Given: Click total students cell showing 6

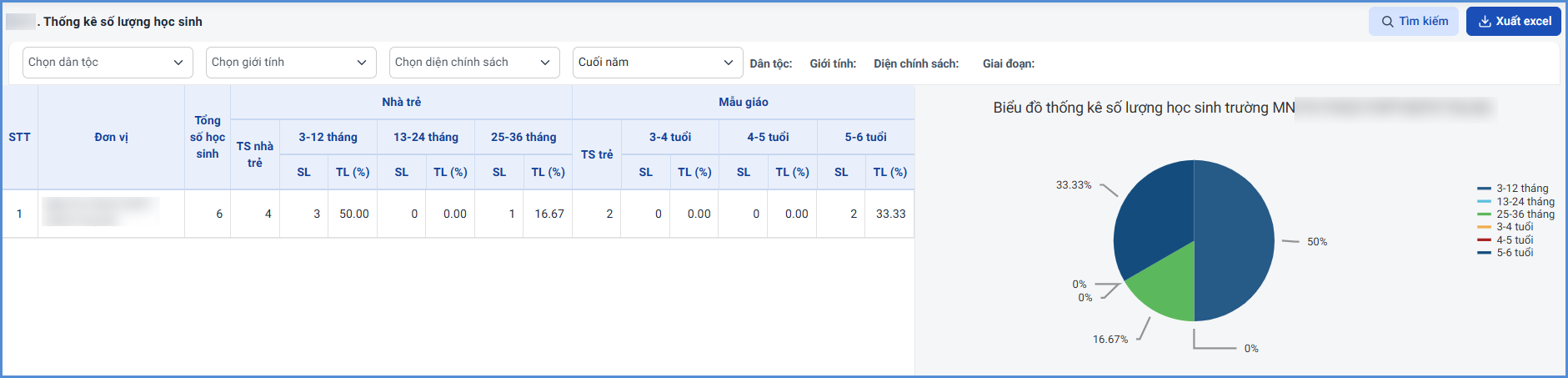Looking at the screenshot, I should [x=208, y=214].
